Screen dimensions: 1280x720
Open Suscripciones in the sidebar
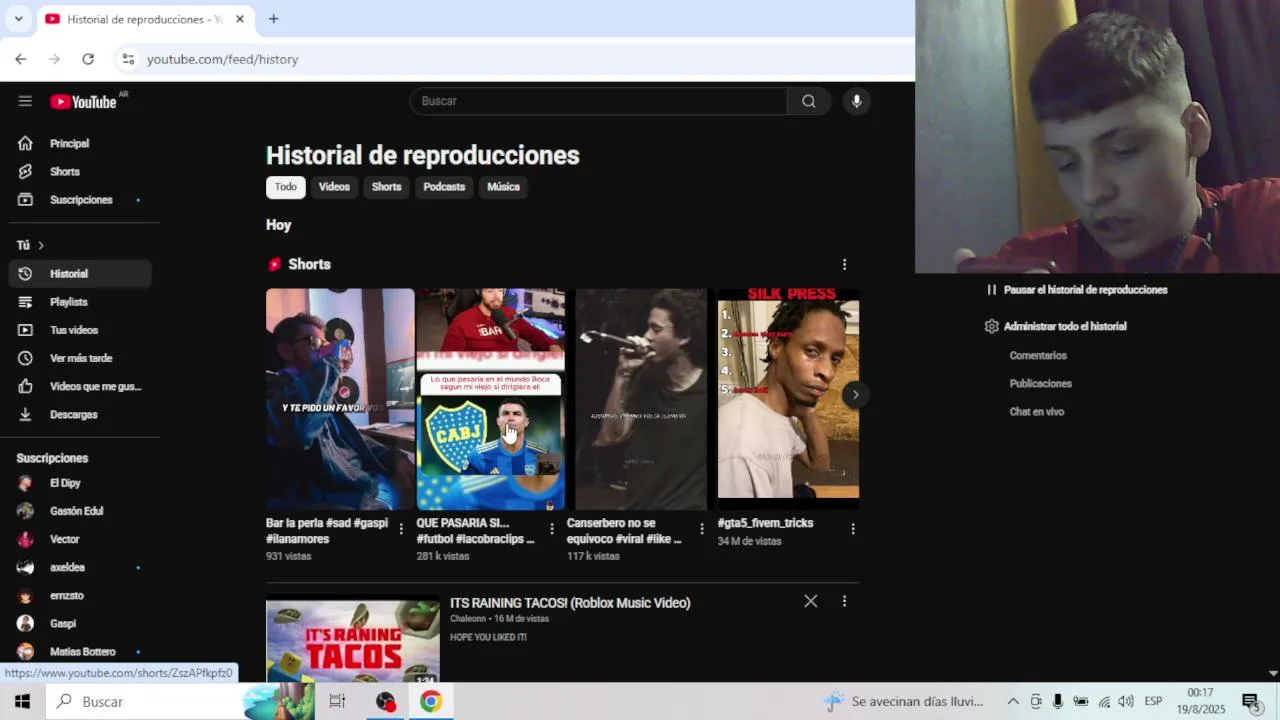(x=80, y=199)
